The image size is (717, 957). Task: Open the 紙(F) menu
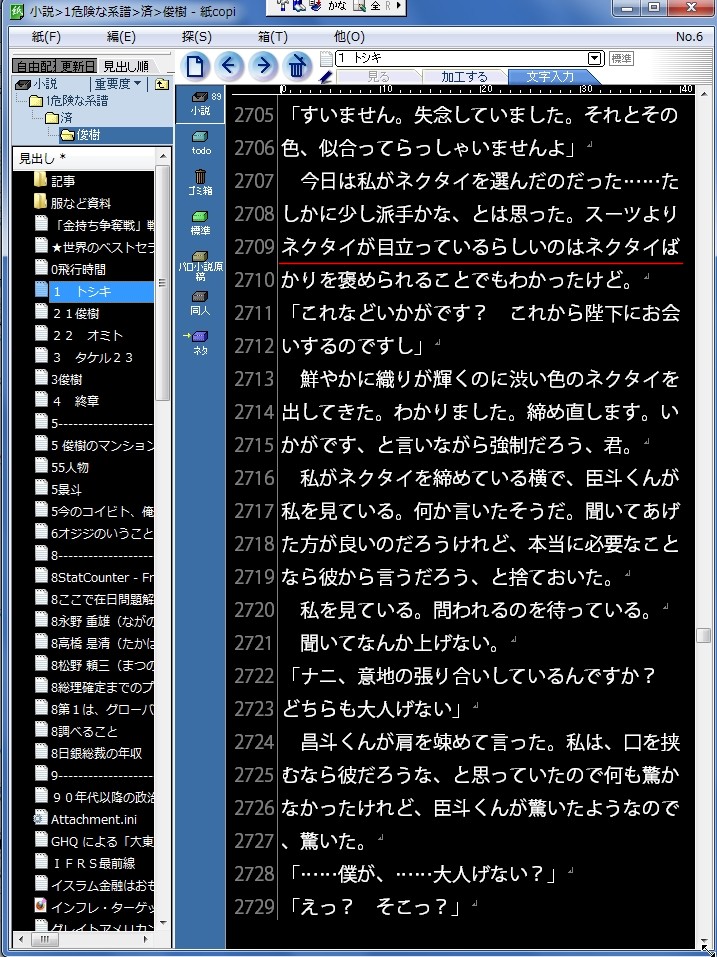tap(46, 37)
